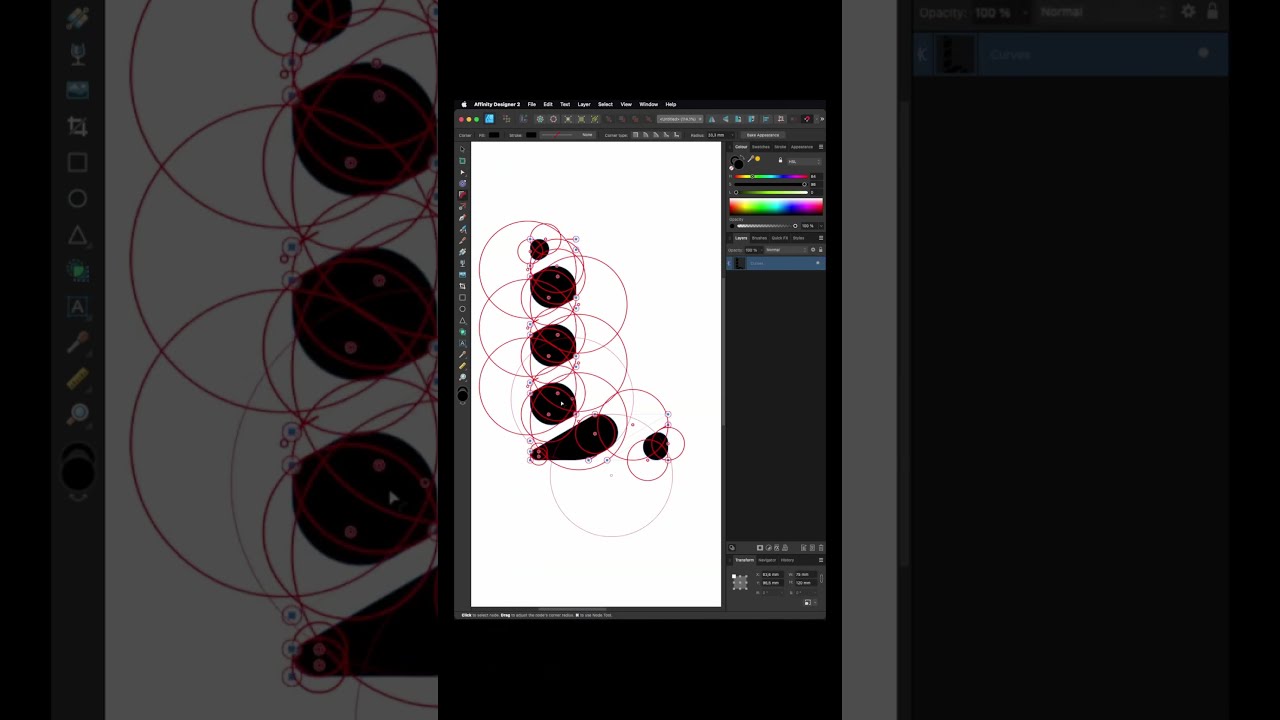Select the Artboard tool
The image size is (1280, 720).
click(x=462, y=161)
